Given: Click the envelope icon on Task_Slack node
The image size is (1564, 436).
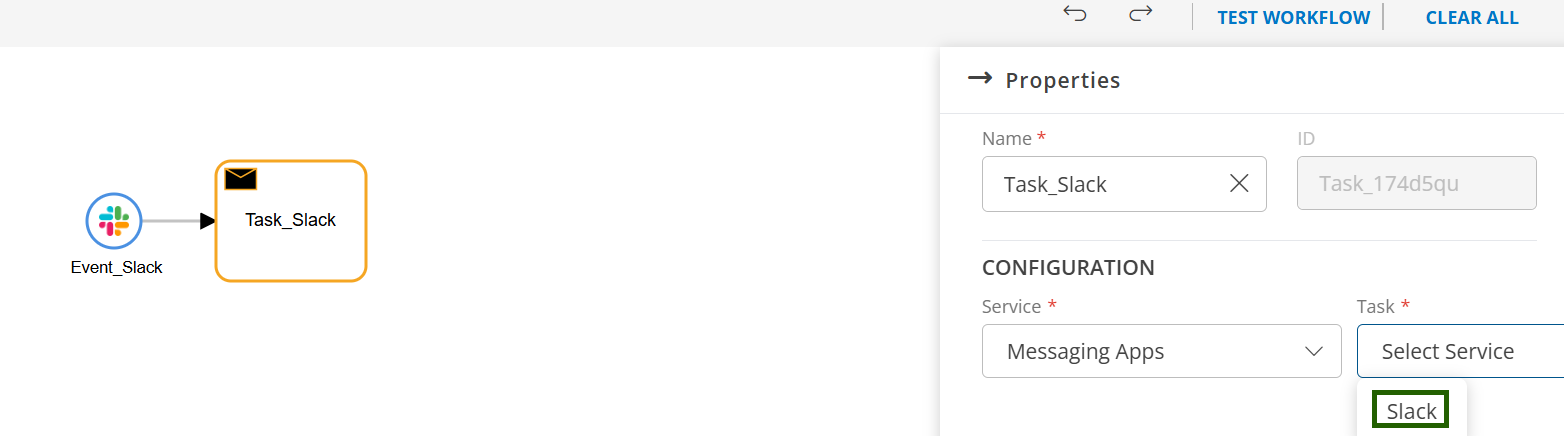Looking at the screenshot, I should coord(241,179).
